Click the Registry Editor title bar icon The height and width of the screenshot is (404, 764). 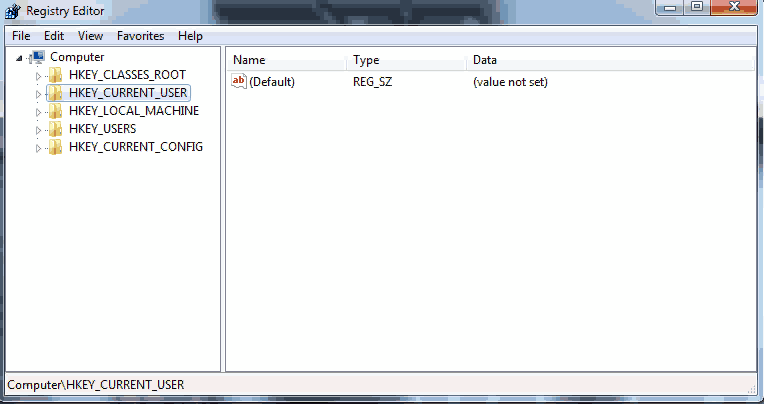pos(13,11)
